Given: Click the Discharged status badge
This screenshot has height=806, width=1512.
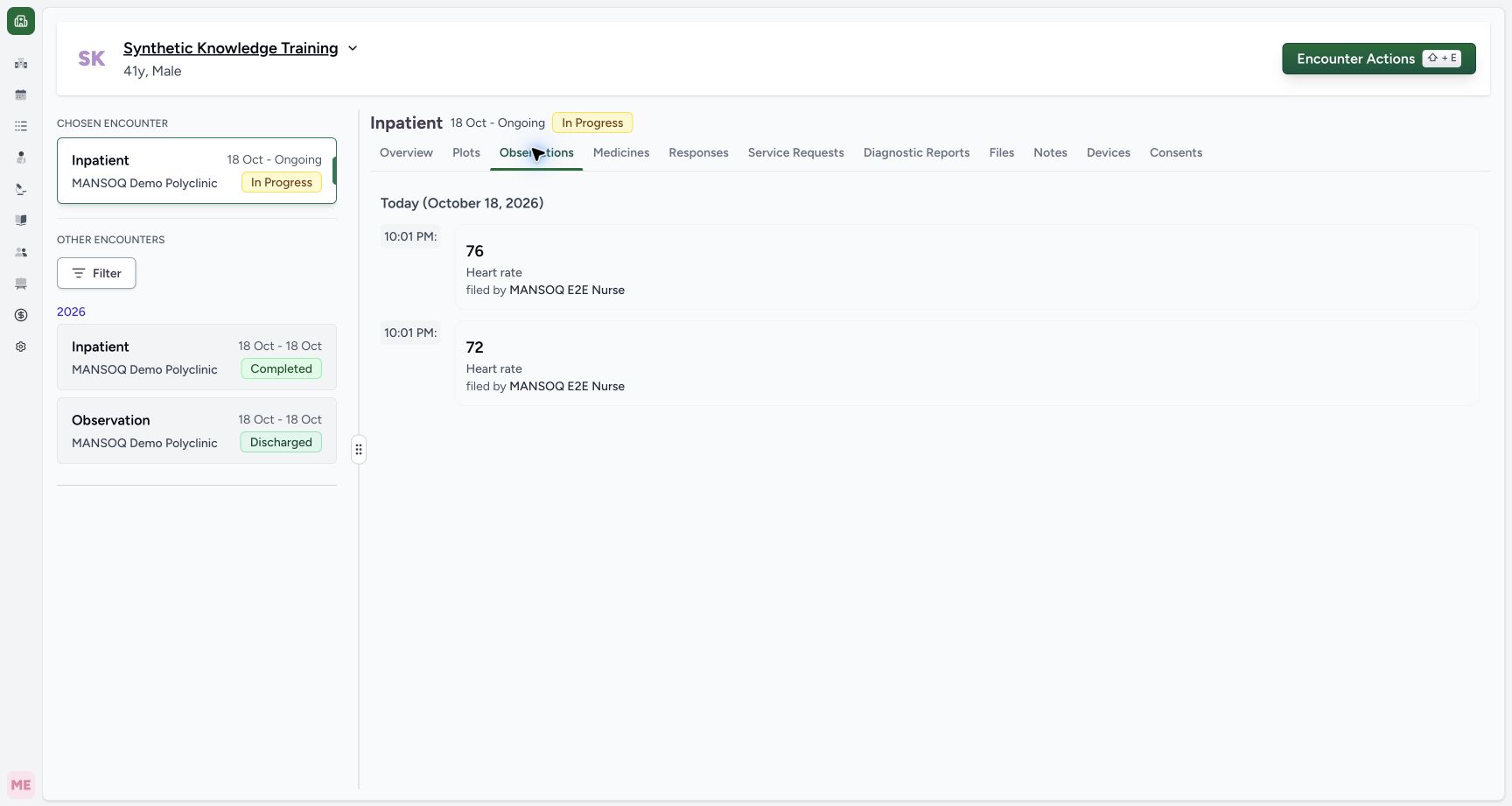Looking at the screenshot, I should 281,442.
